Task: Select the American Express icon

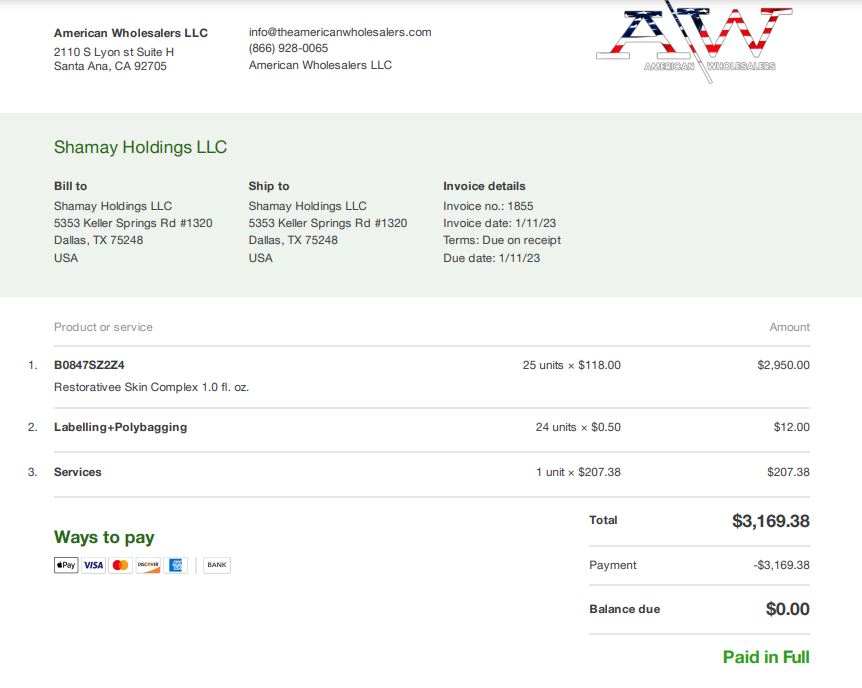Action: (x=175, y=565)
